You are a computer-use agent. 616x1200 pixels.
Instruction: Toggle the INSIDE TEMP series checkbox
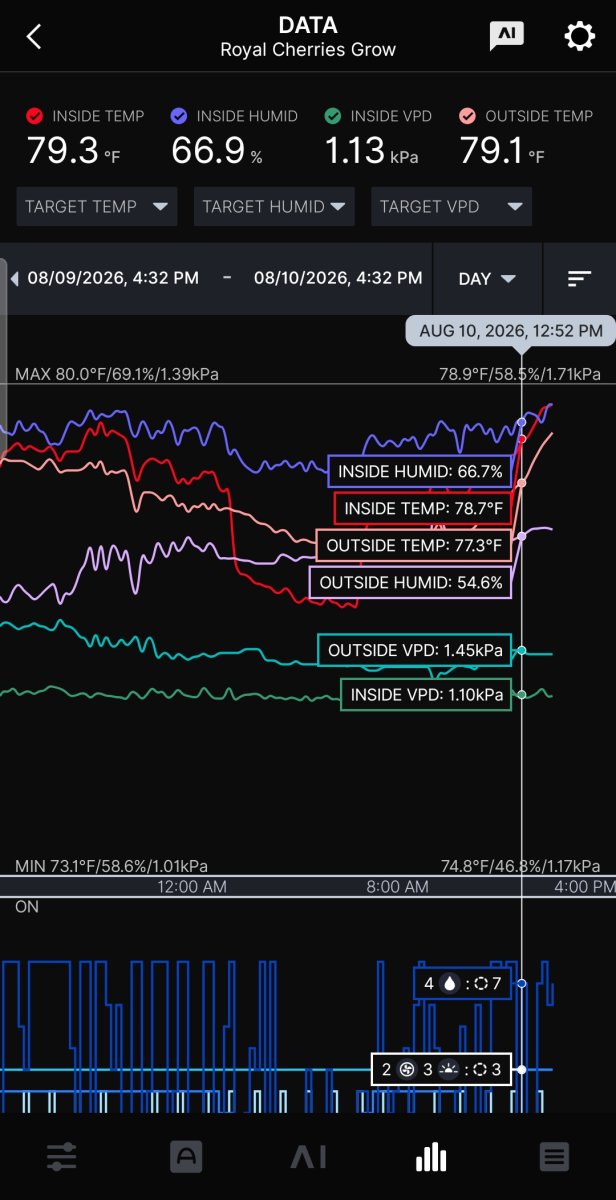tap(35, 116)
